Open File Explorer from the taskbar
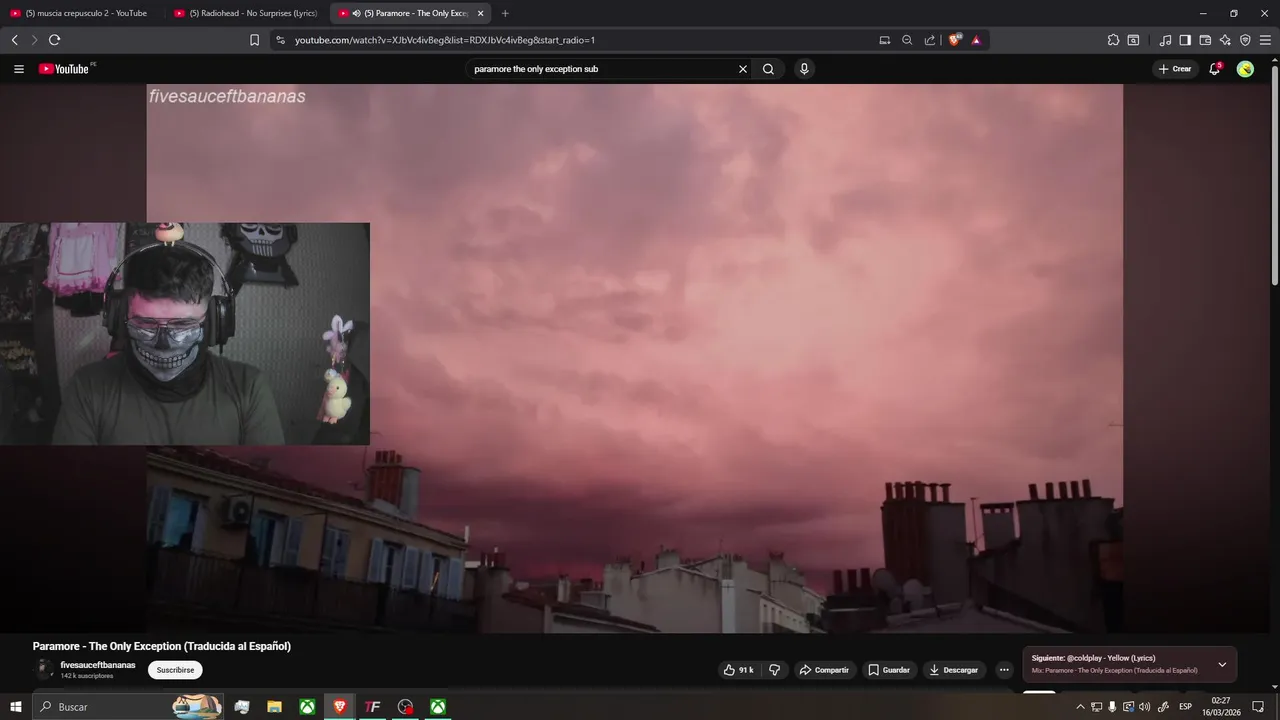1280x720 pixels. pyautogui.click(x=274, y=707)
